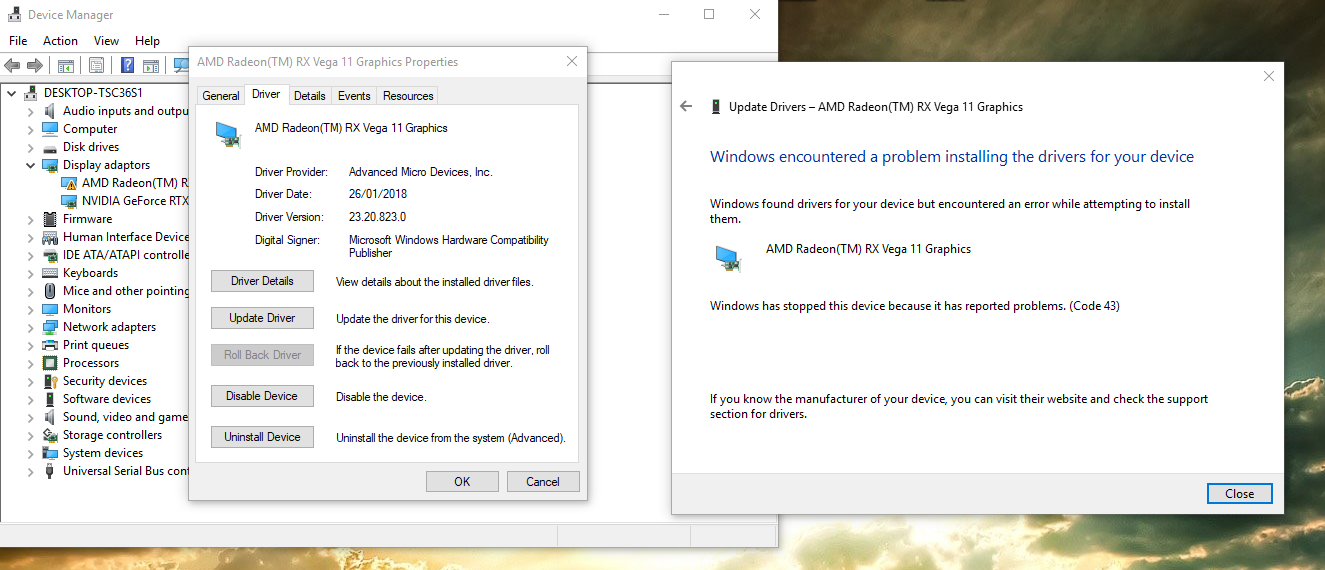
Task: Toggle the Show/Hide Console Tree toolbar icon
Action: click(x=65, y=65)
